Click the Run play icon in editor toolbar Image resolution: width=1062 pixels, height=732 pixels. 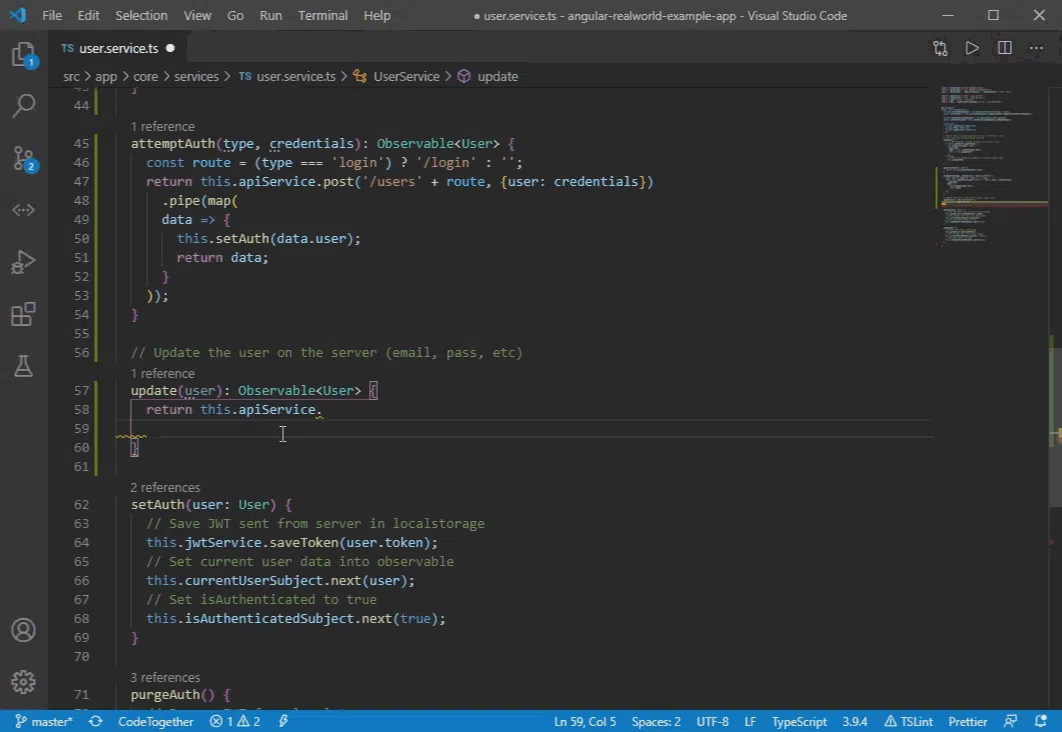(x=972, y=48)
